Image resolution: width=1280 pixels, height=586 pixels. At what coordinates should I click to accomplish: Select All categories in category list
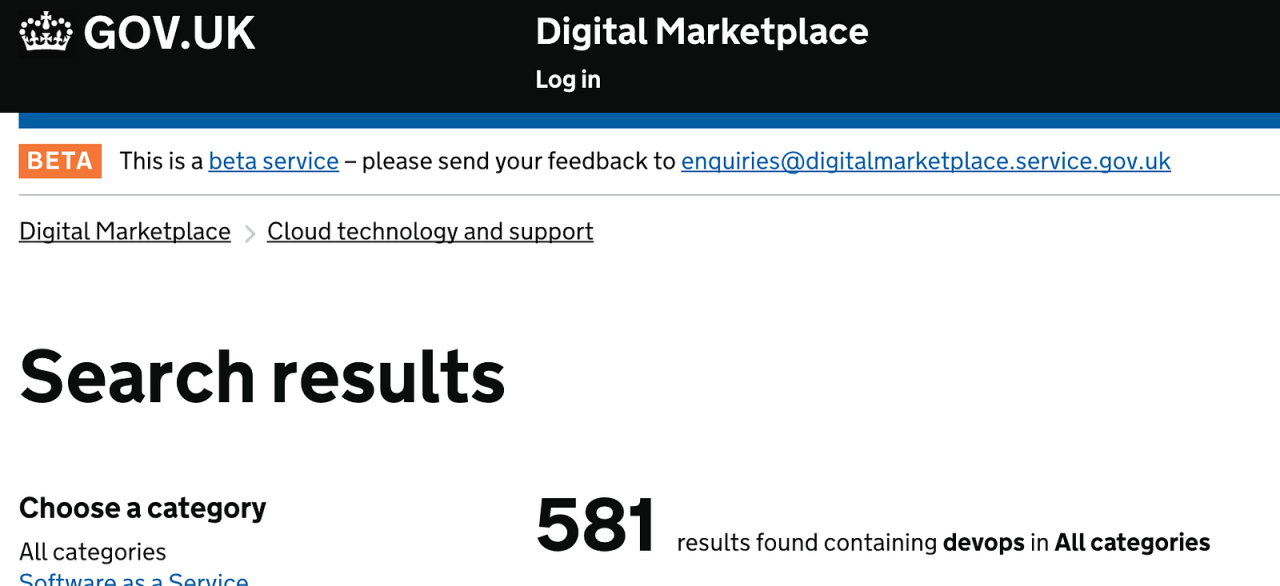coord(92,552)
